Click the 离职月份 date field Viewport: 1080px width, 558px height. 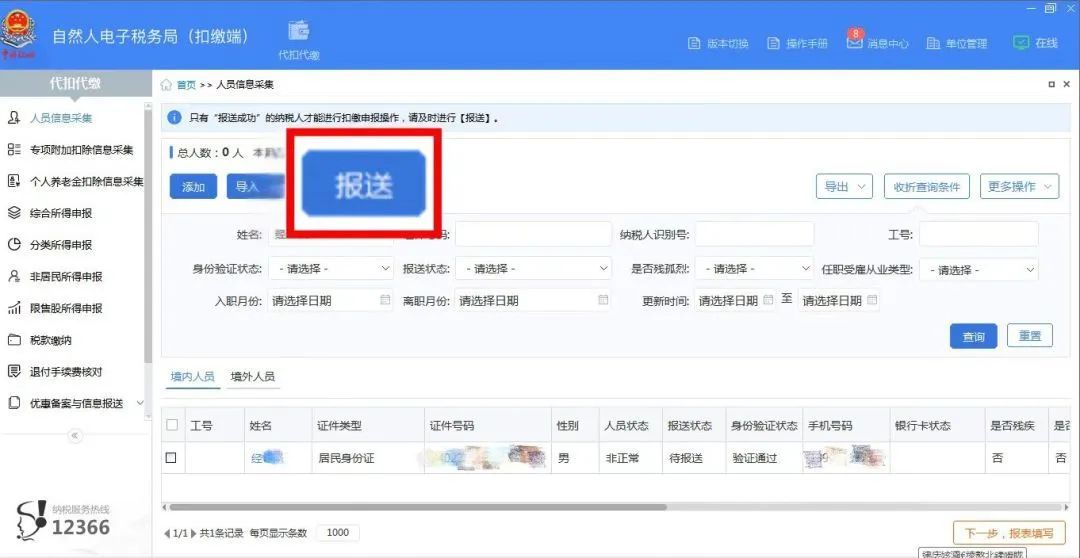532,300
